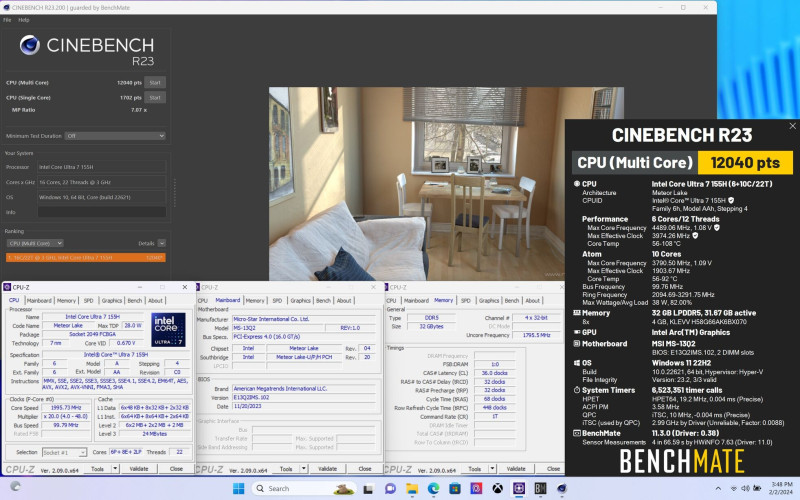Click the rendered room image in Cinebench

point(446,184)
